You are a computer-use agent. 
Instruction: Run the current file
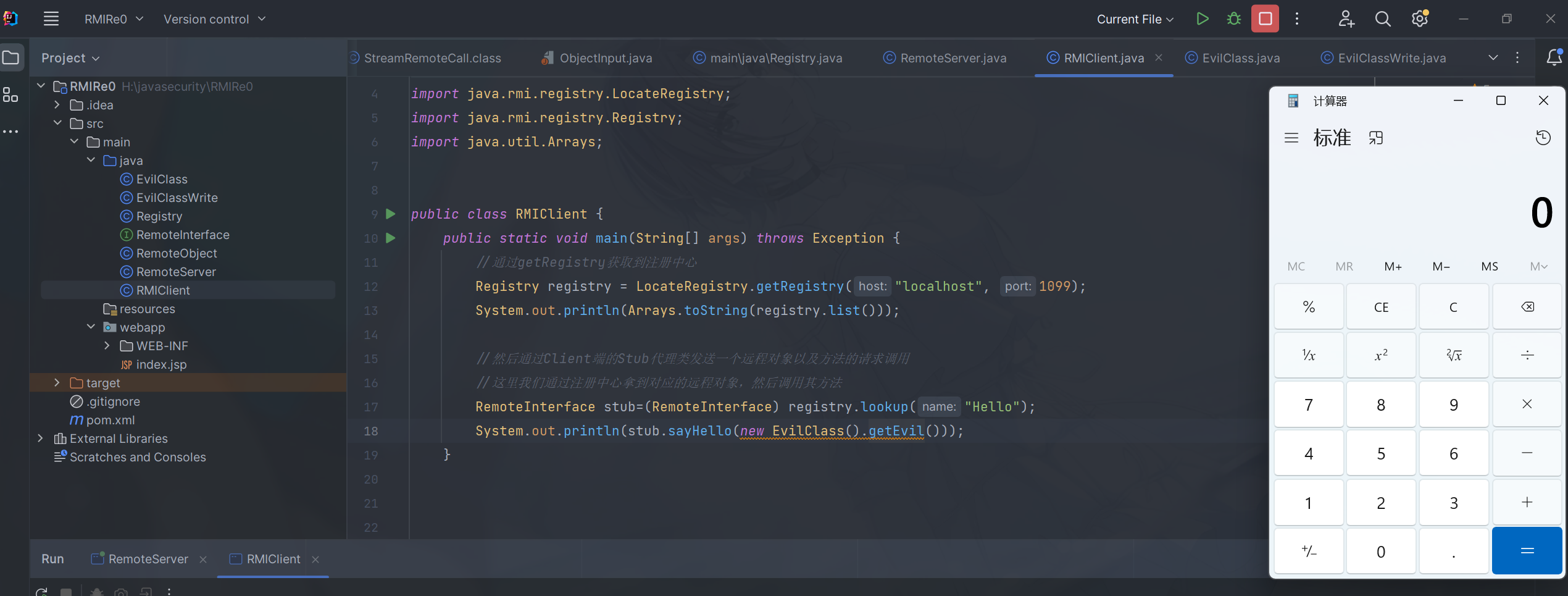tap(1202, 19)
